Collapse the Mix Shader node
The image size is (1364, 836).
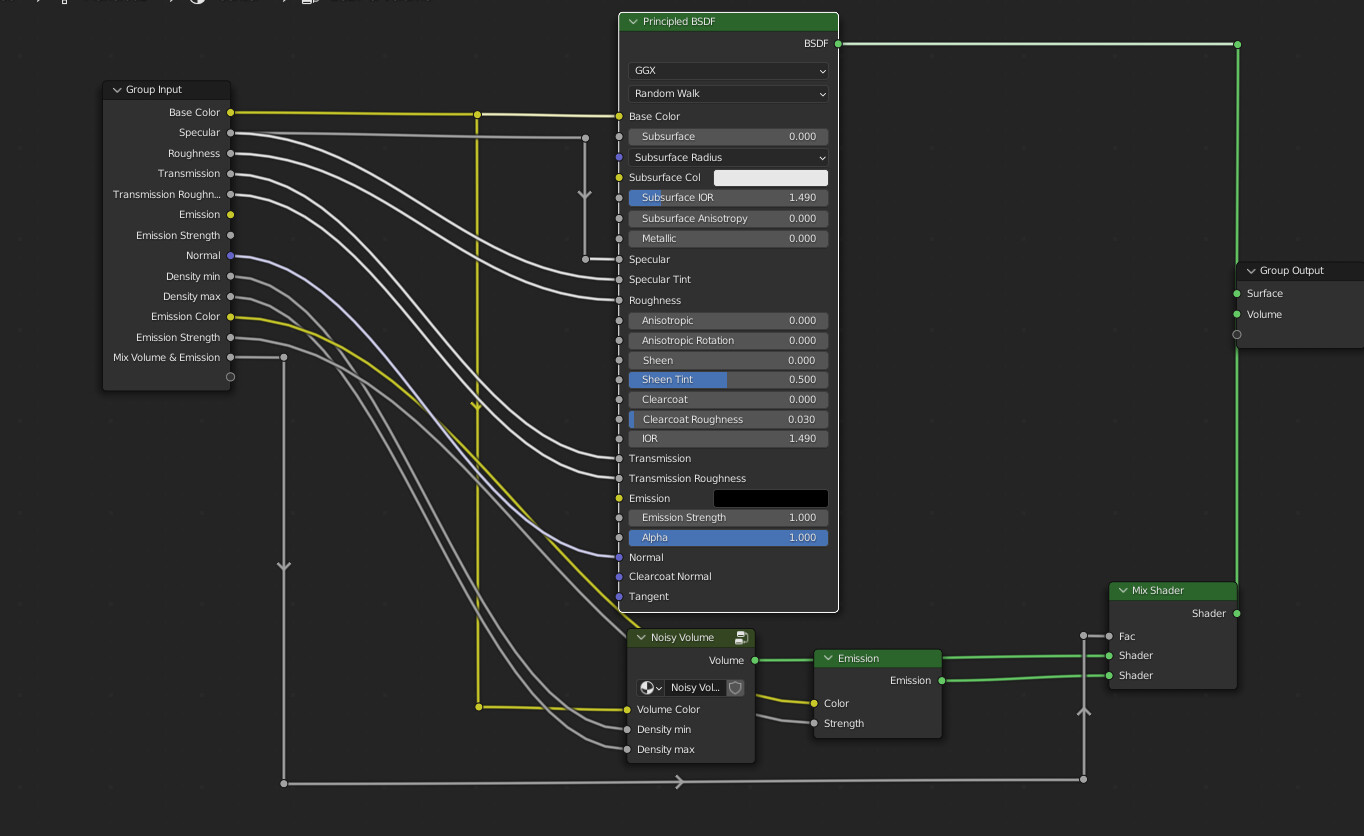(x=1123, y=591)
